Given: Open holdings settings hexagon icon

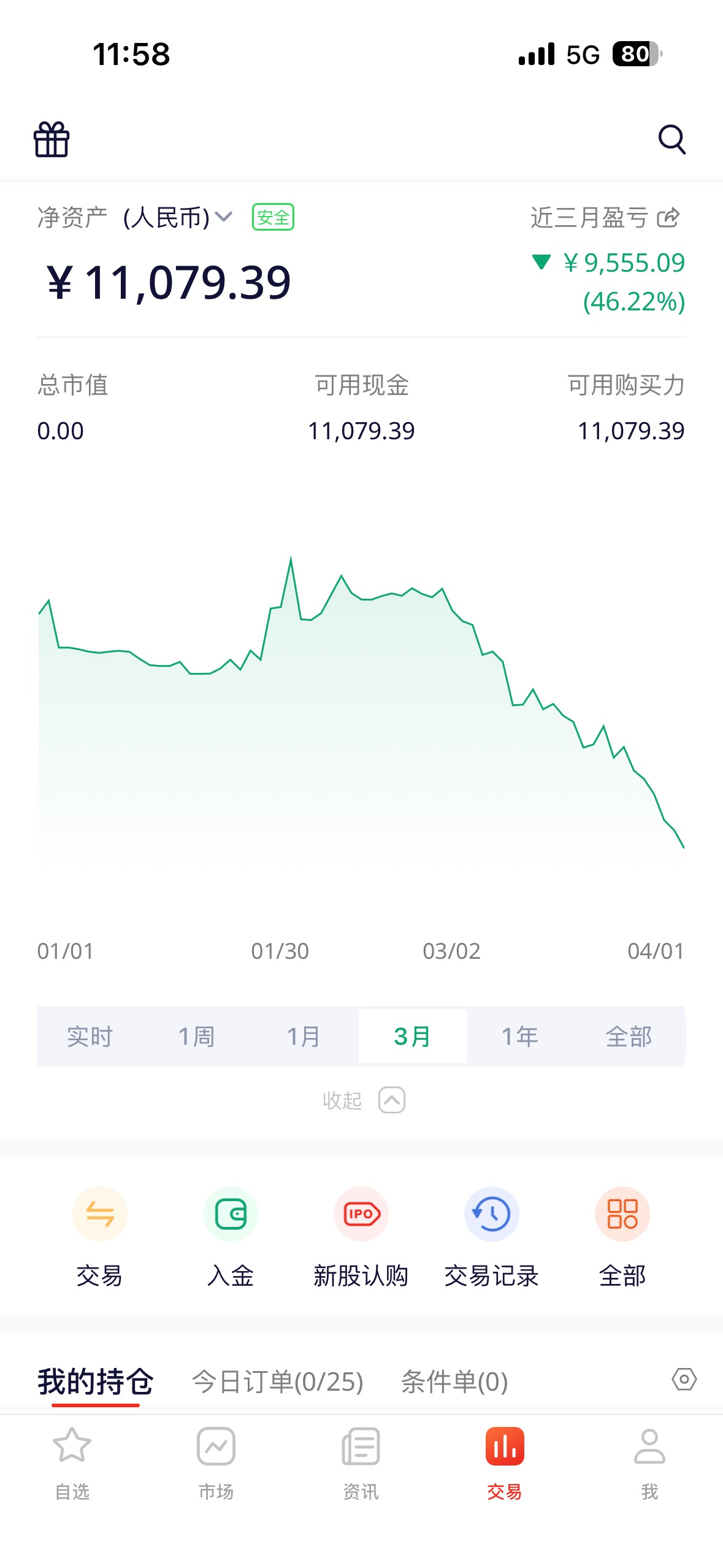Looking at the screenshot, I should (684, 1380).
